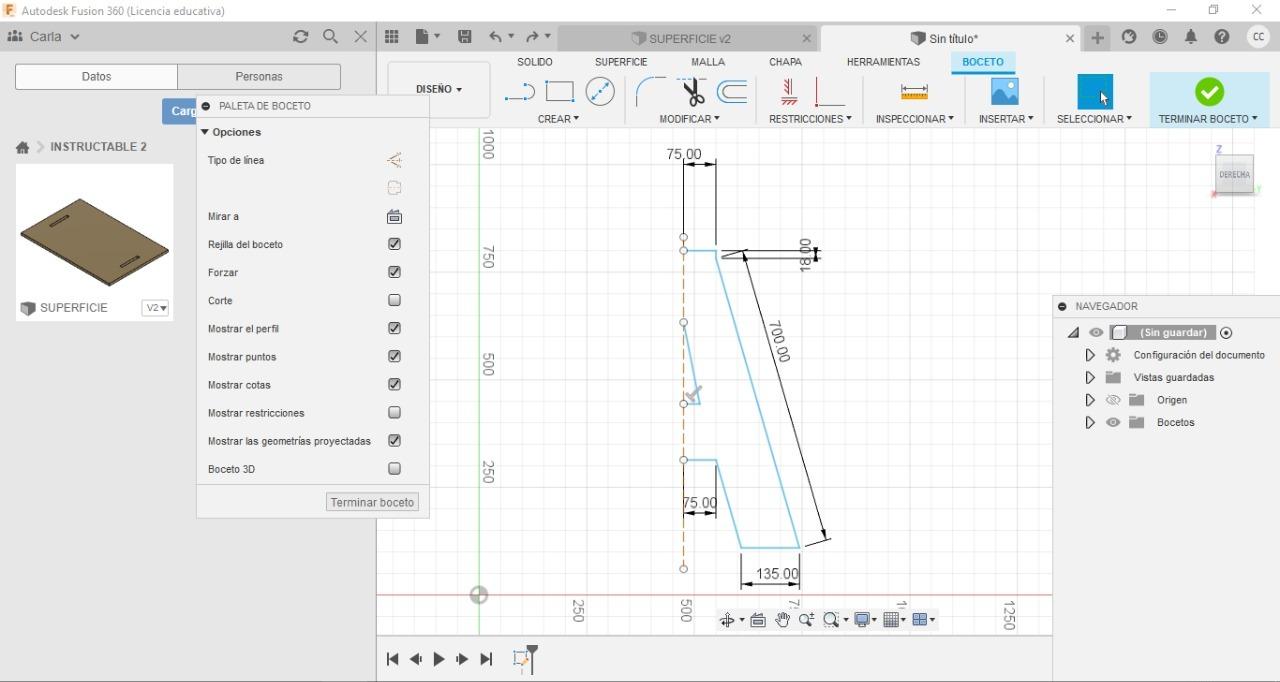The image size is (1280, 682).
Task: Toggle Mostrar puntos checkbox
Action: (x=394, y=356)
